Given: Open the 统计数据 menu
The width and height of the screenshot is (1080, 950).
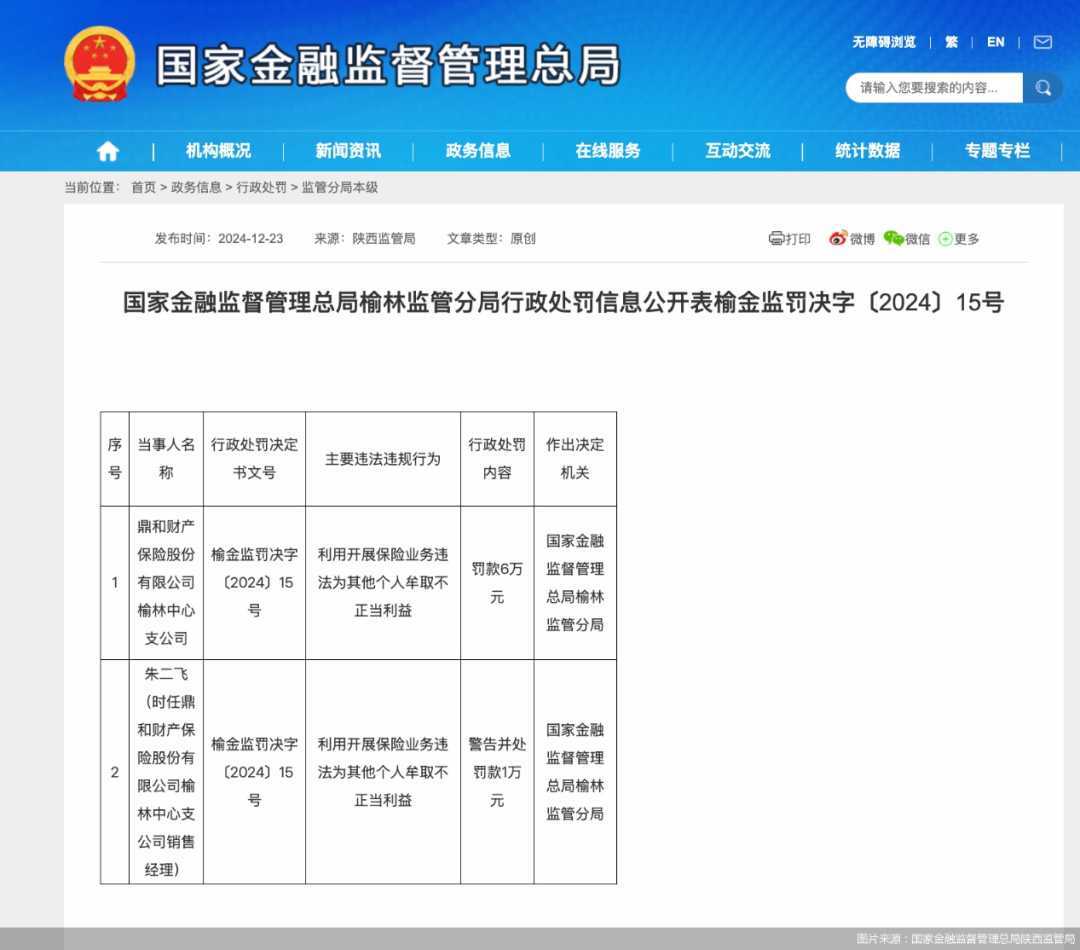Looking at the screenshot, I should click(867, 151).
